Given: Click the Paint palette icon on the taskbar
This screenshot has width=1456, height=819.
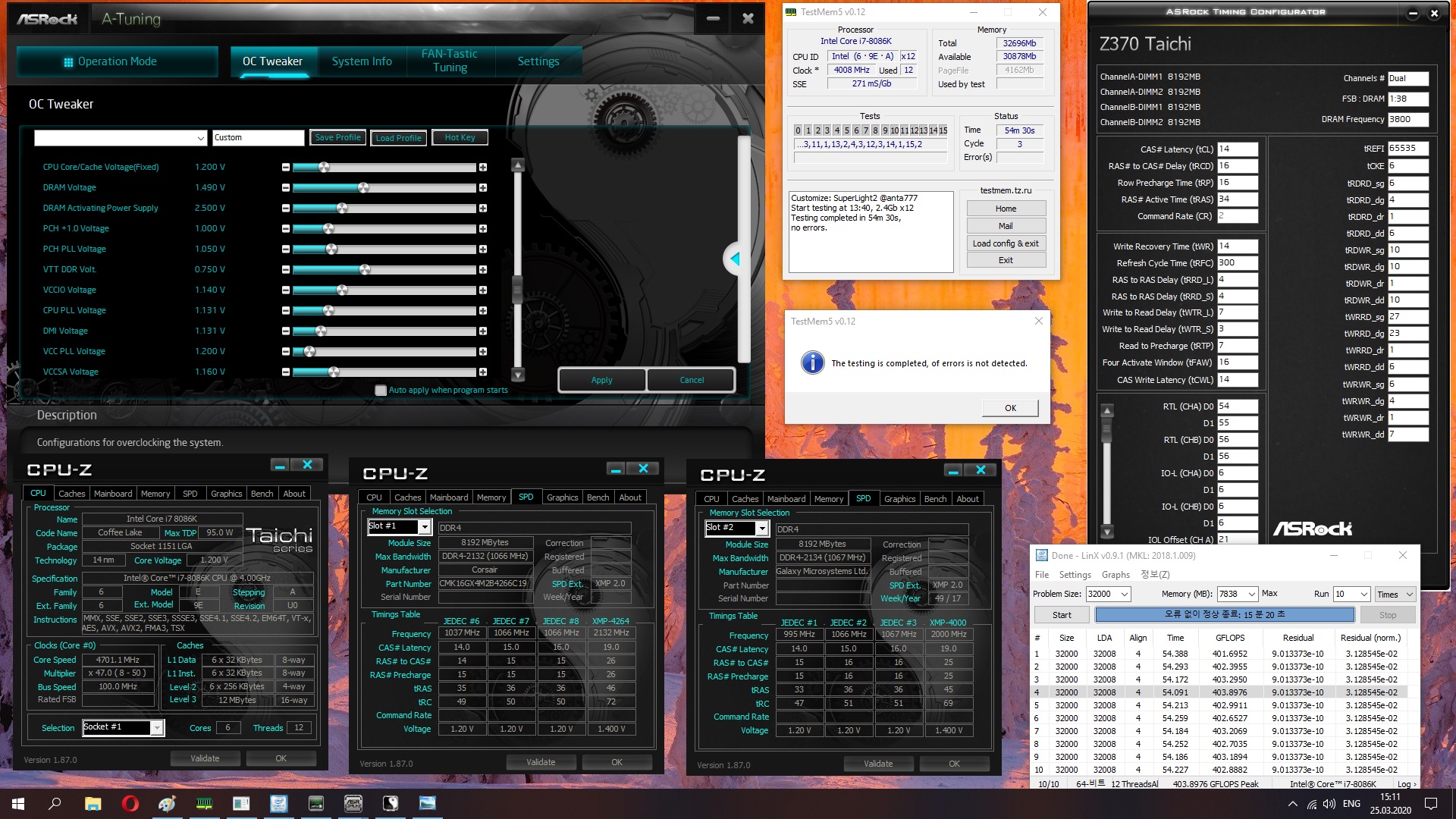Looking at the screenshot, I should pos(167,803).
